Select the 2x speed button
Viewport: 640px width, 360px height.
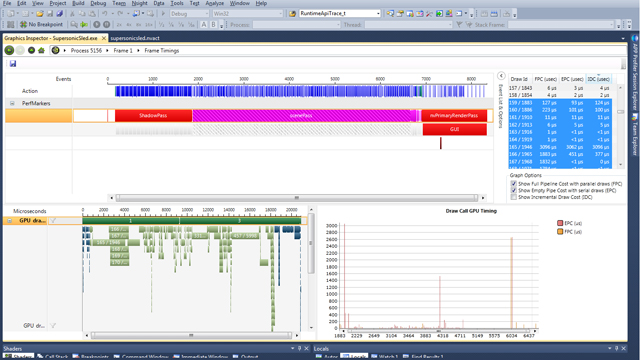pos(119,24)
